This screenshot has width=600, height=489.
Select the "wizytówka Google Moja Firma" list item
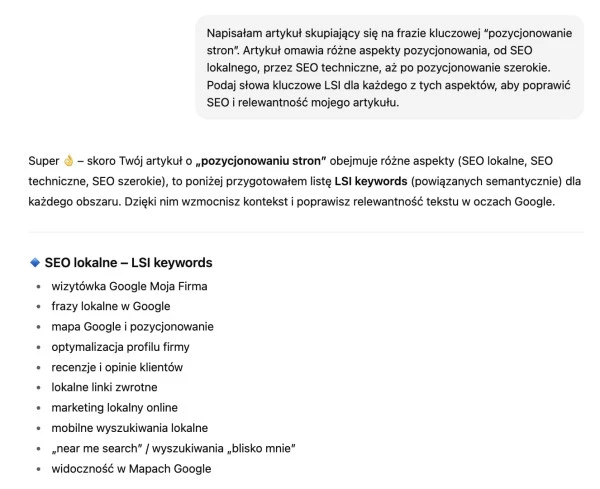tap(129, 286)
